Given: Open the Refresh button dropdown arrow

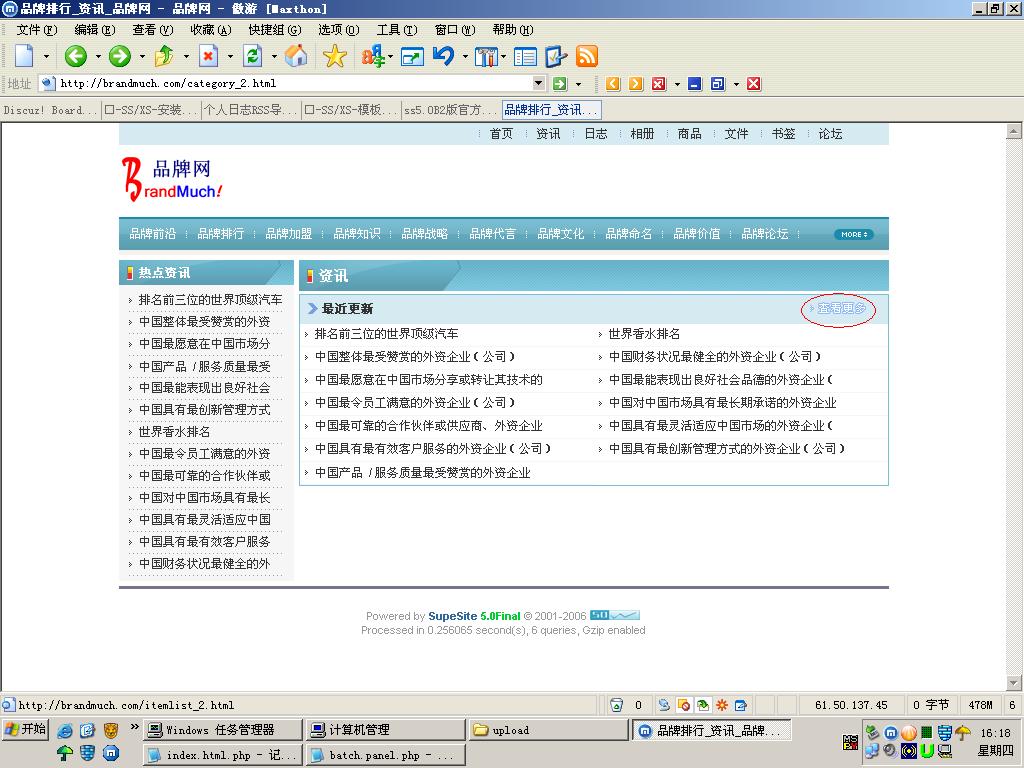Looking at the screenshot, I should coord(274,57).
